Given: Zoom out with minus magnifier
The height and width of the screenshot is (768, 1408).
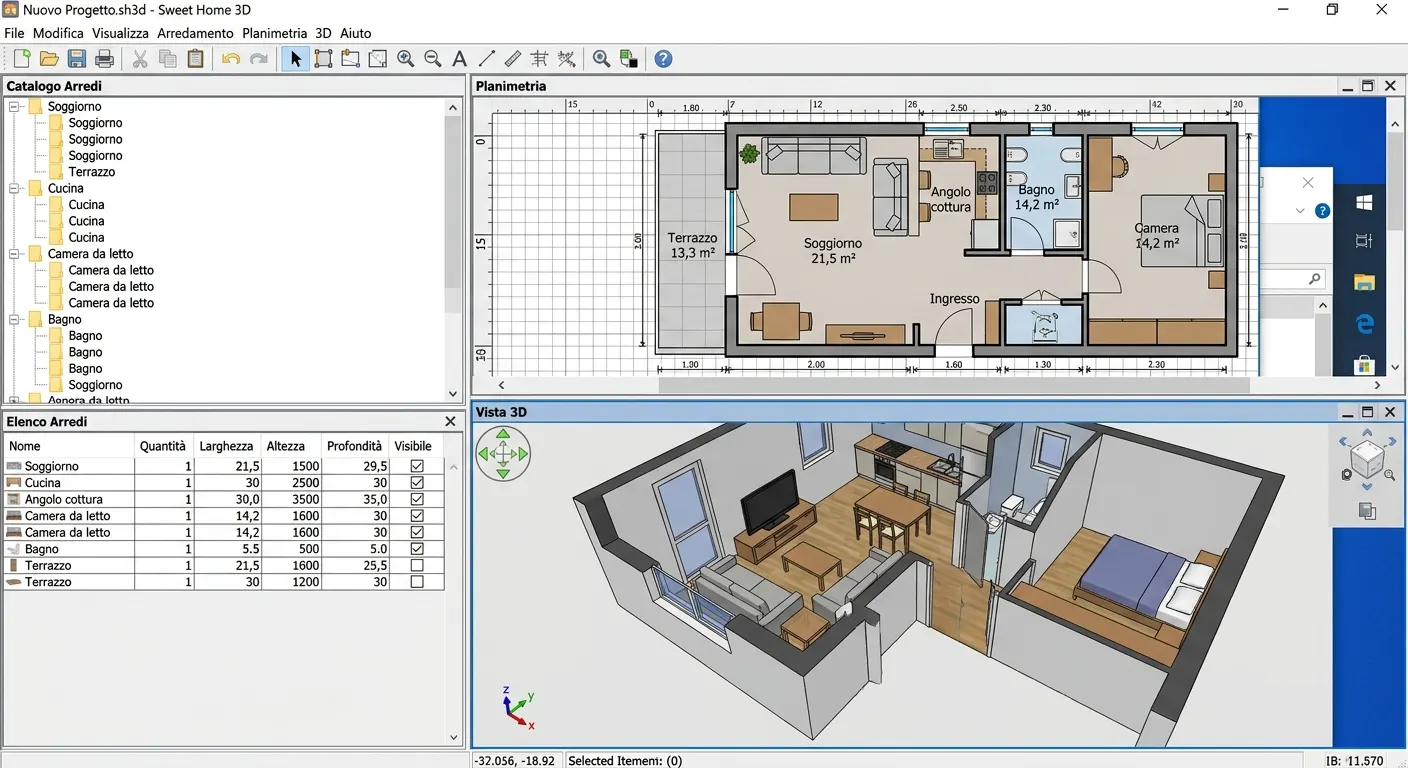Looking at the screenshot, I should point(432,59).
